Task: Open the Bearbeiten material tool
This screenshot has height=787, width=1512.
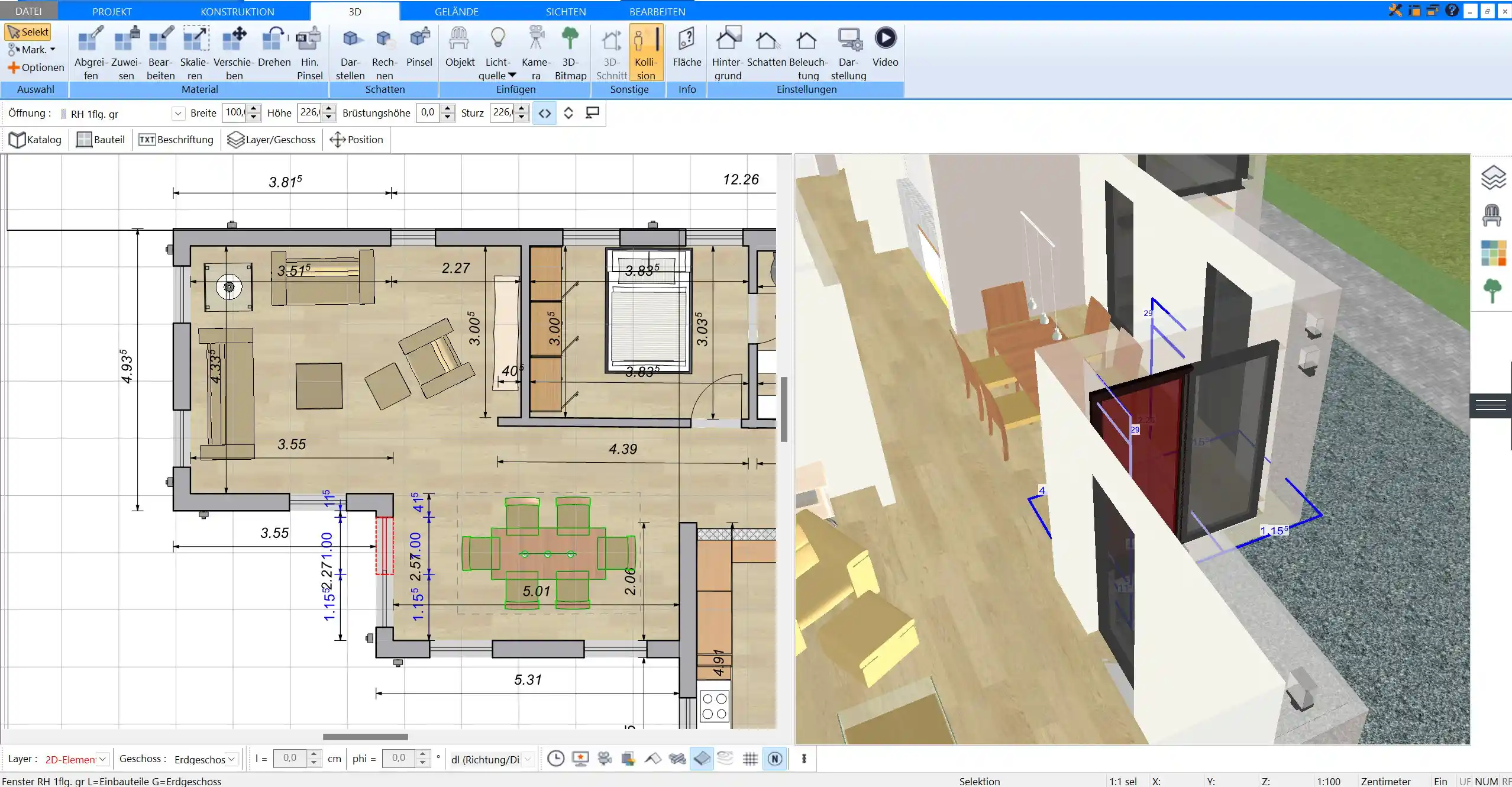Action: point(160,53)
